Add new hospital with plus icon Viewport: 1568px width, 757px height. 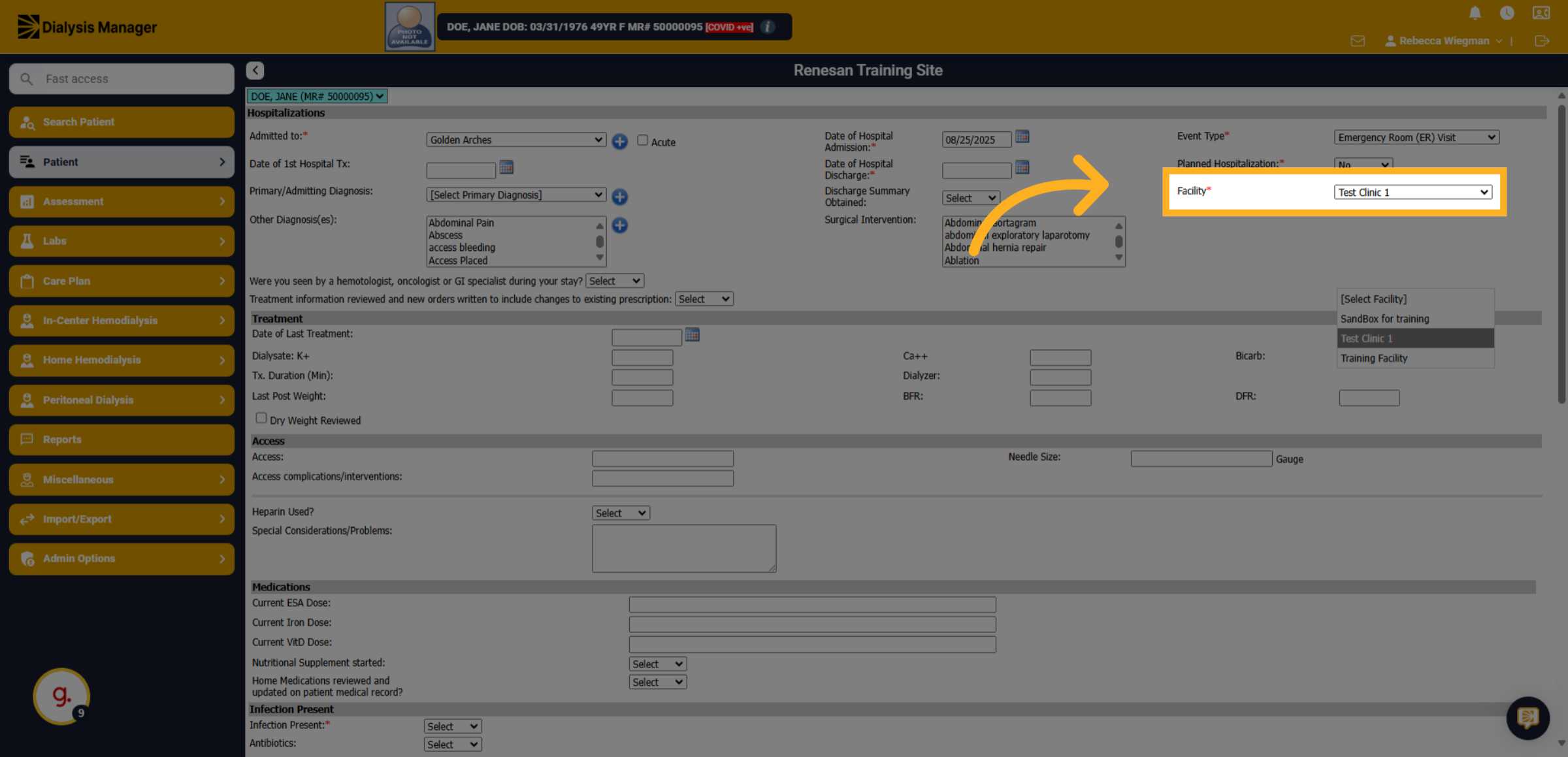(620, 141)
